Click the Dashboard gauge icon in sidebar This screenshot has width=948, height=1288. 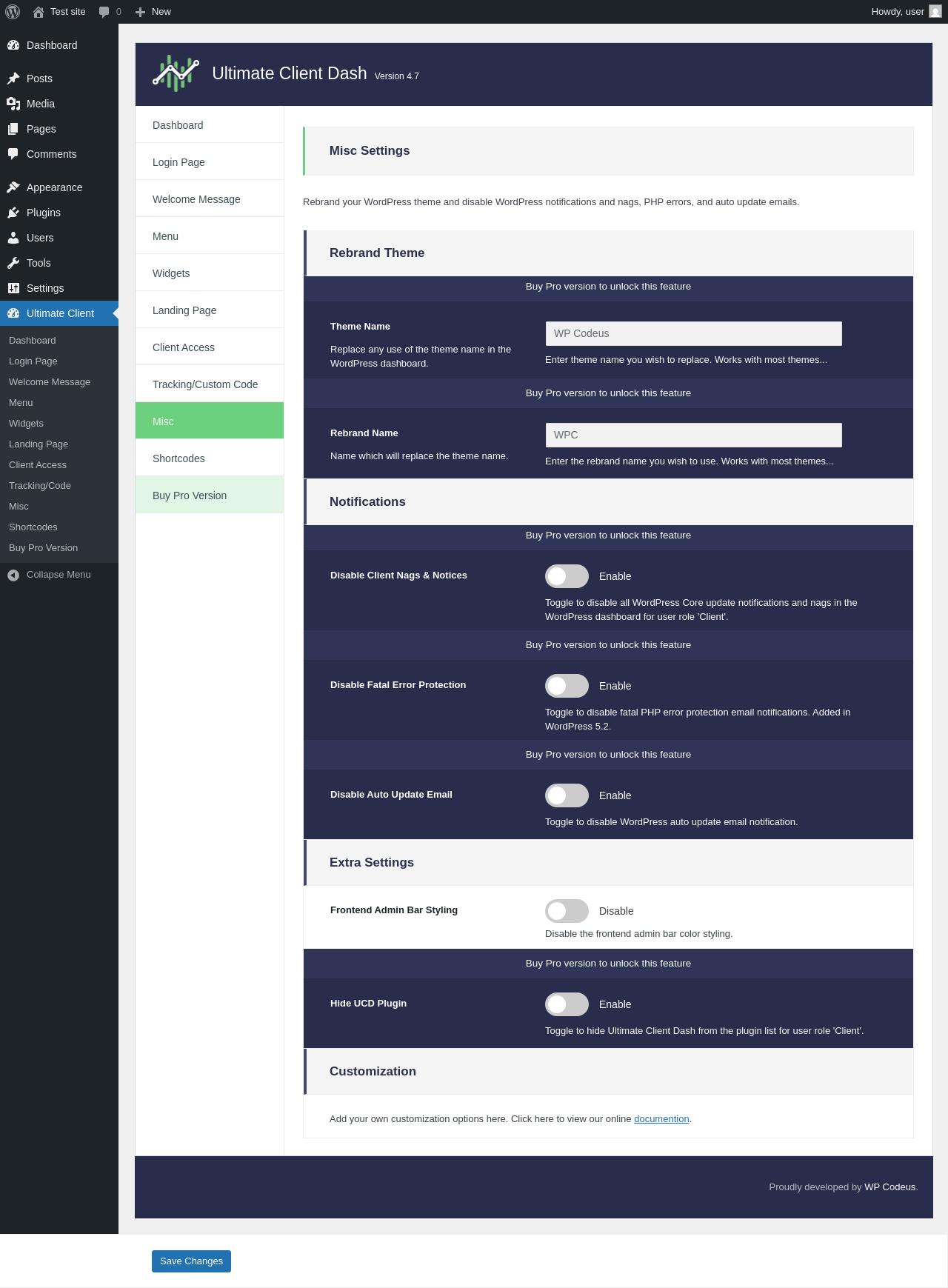(x=13, y=45)
